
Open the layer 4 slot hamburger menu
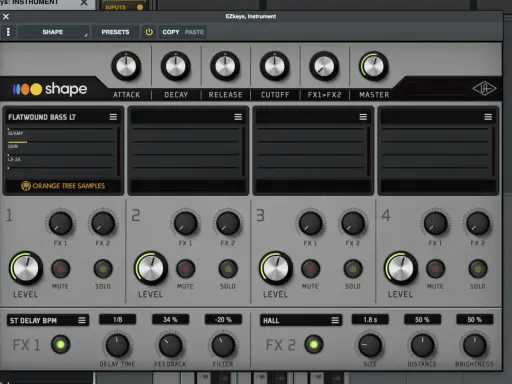click(x=488, y=117)
